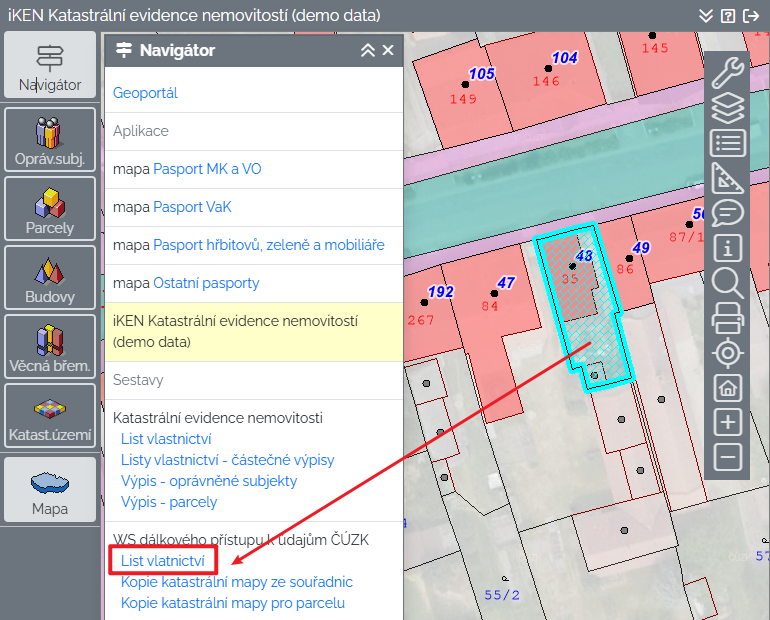Open Kopie katastrální mapy pro parcelu
This screenshot has height=620, width=770.
pyautogui.click(x=232, y=603)
